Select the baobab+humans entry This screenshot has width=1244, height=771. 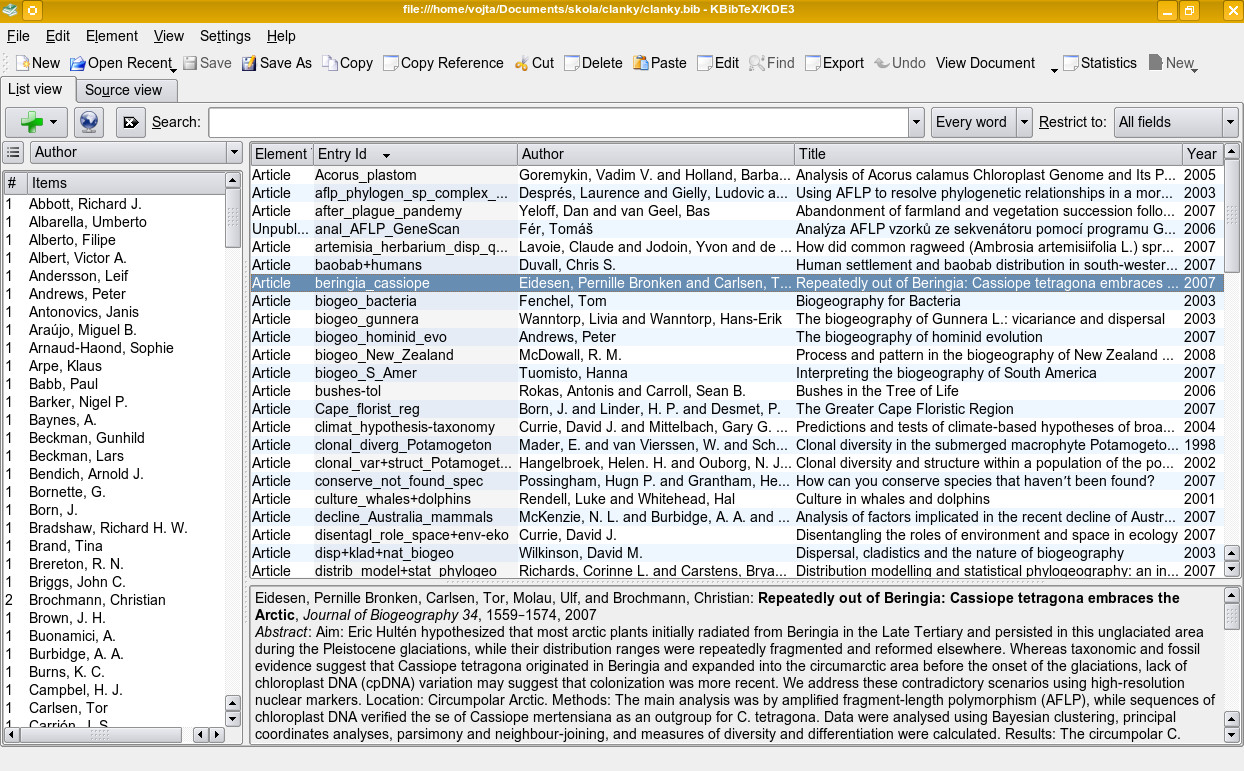(x=736, y=265)
